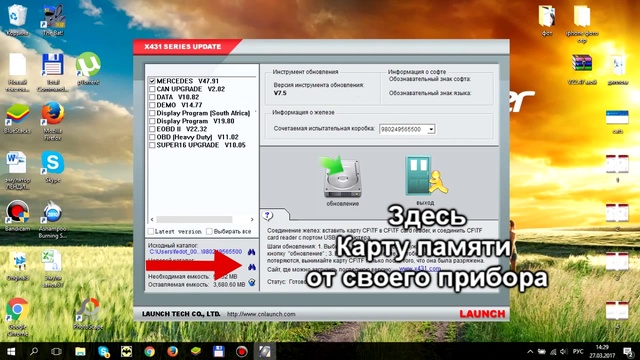Viewport: 640px width, 360px height.
Task: Click the volume tray icon
Action: 564,351
